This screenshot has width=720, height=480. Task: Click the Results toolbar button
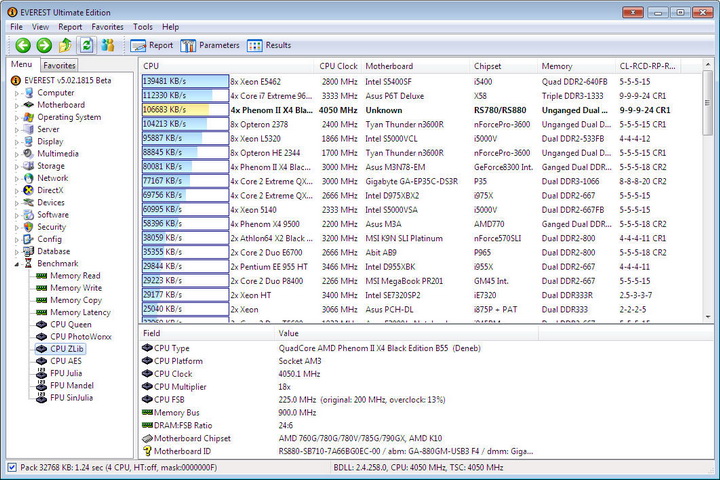(x=269, y=45)
